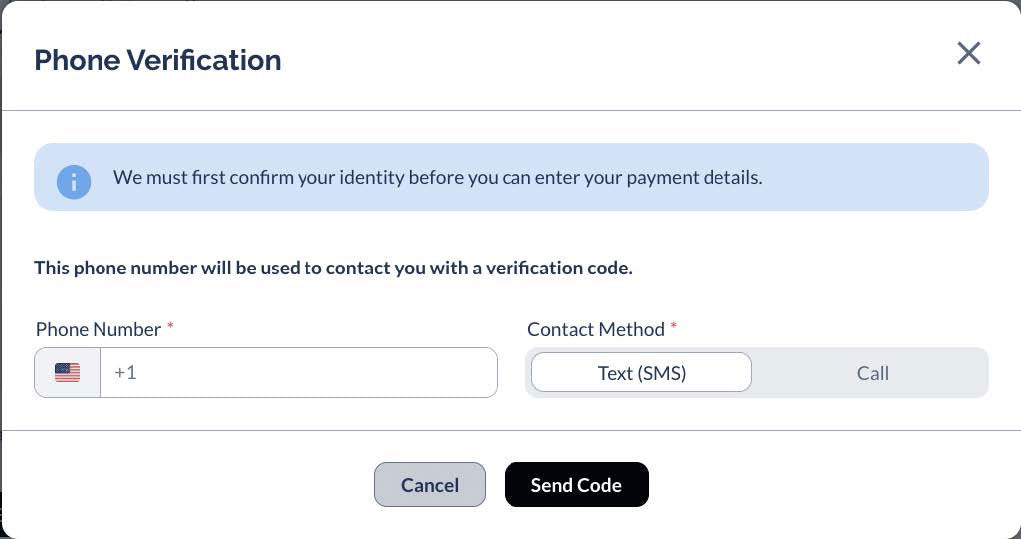Switch contact method to Call

point(872,373)
